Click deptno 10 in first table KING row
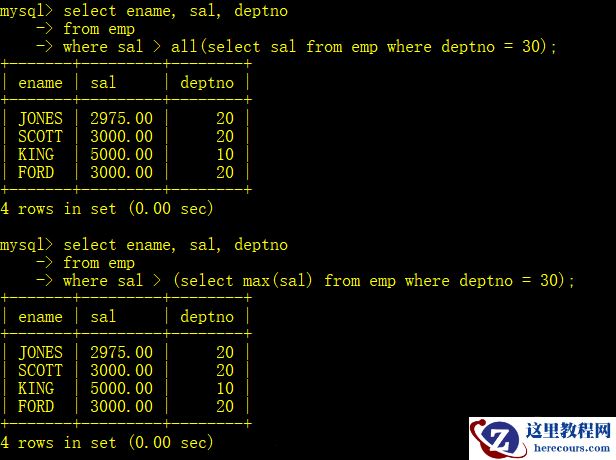The image size is (616, 460). [x=225, y=154]
